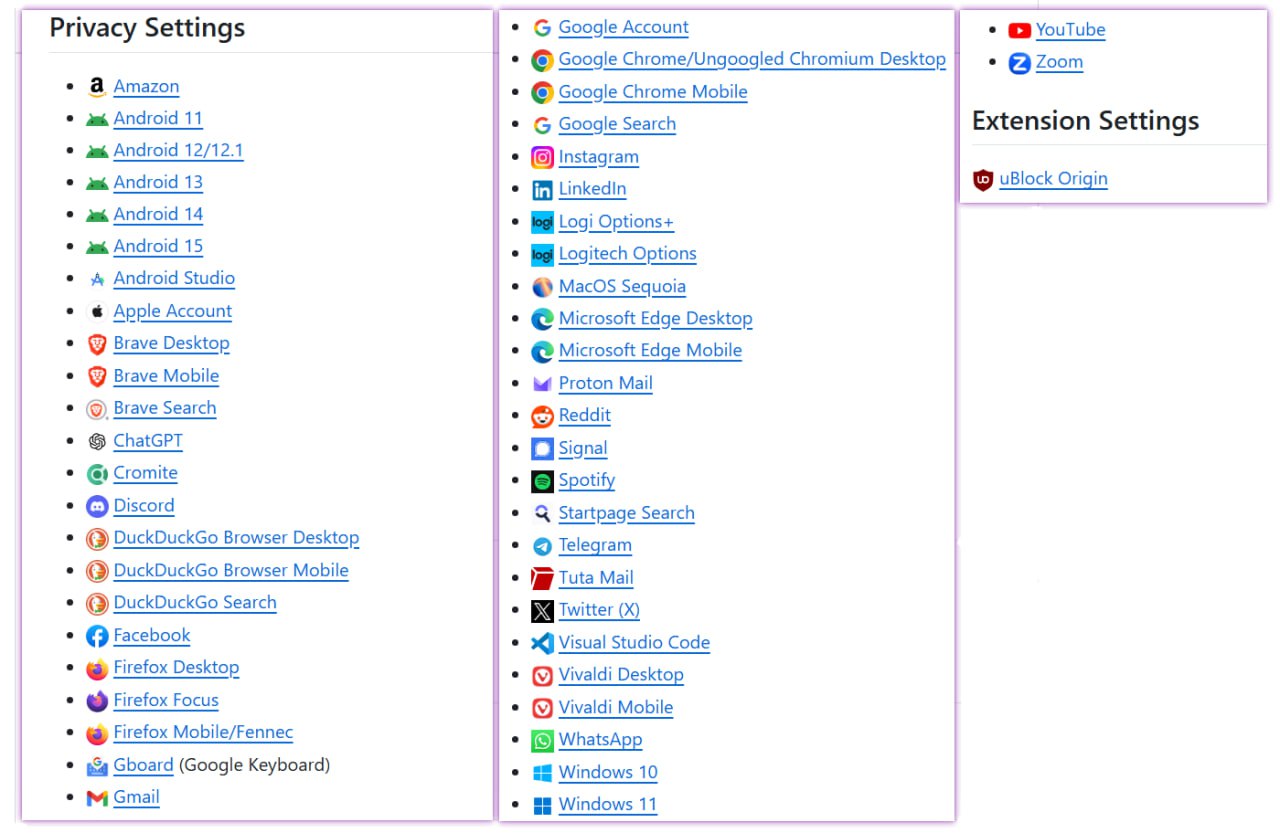Click the Tuta Mail icon
The height and width of the screenshot is (833, 1280).
point(542,578)
